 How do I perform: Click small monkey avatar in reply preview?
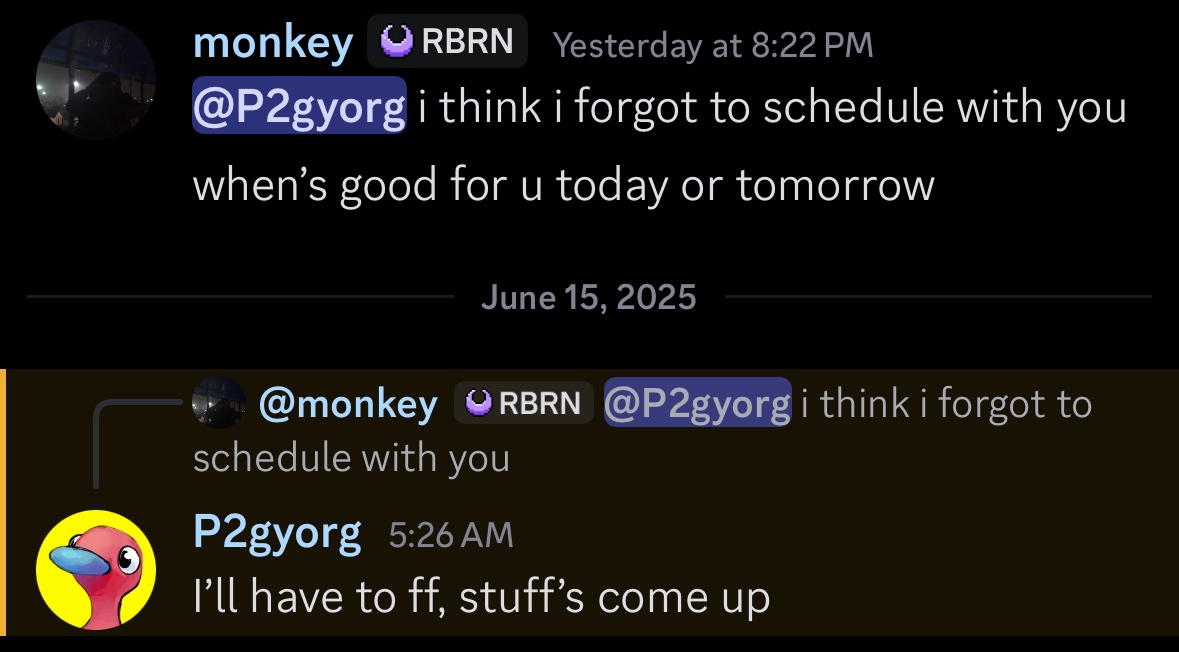point(219,402)
